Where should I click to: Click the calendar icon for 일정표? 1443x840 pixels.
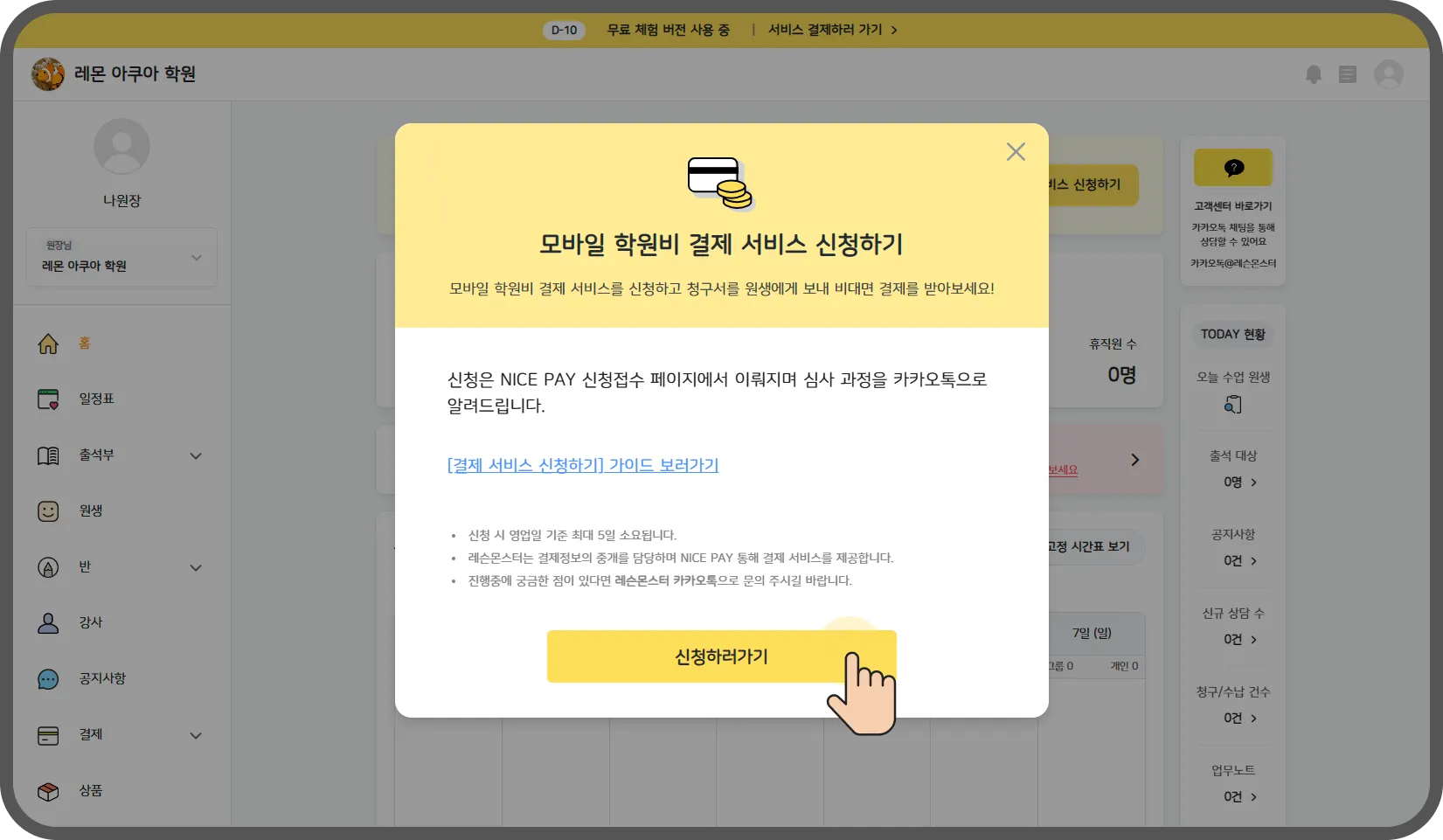click(x=48, y=399)
